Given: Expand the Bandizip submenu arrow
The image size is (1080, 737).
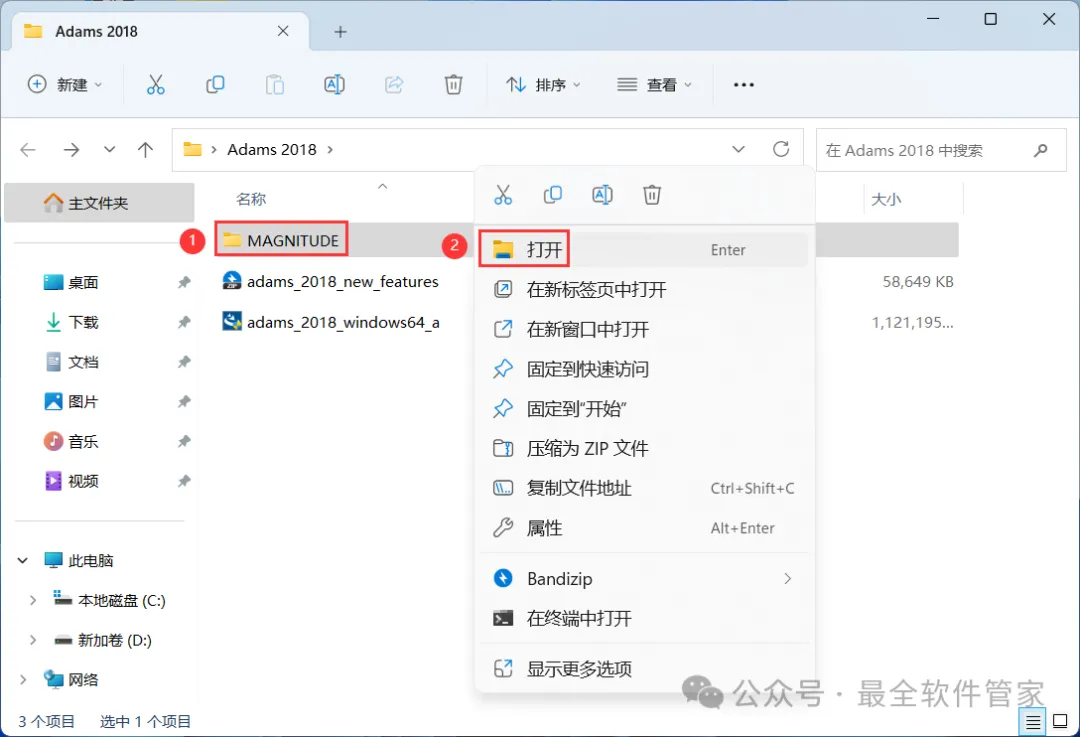Looking at the screenshot, I should 787,579.
